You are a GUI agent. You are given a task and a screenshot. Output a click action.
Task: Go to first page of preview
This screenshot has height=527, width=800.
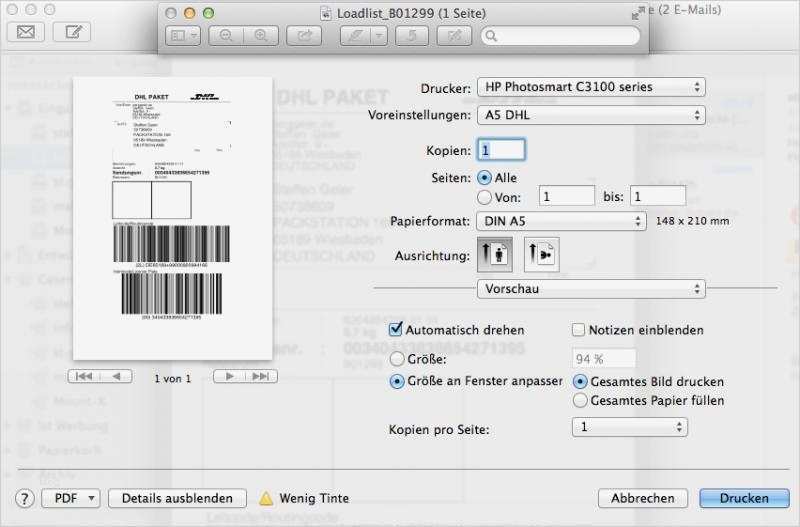(84, 377)
